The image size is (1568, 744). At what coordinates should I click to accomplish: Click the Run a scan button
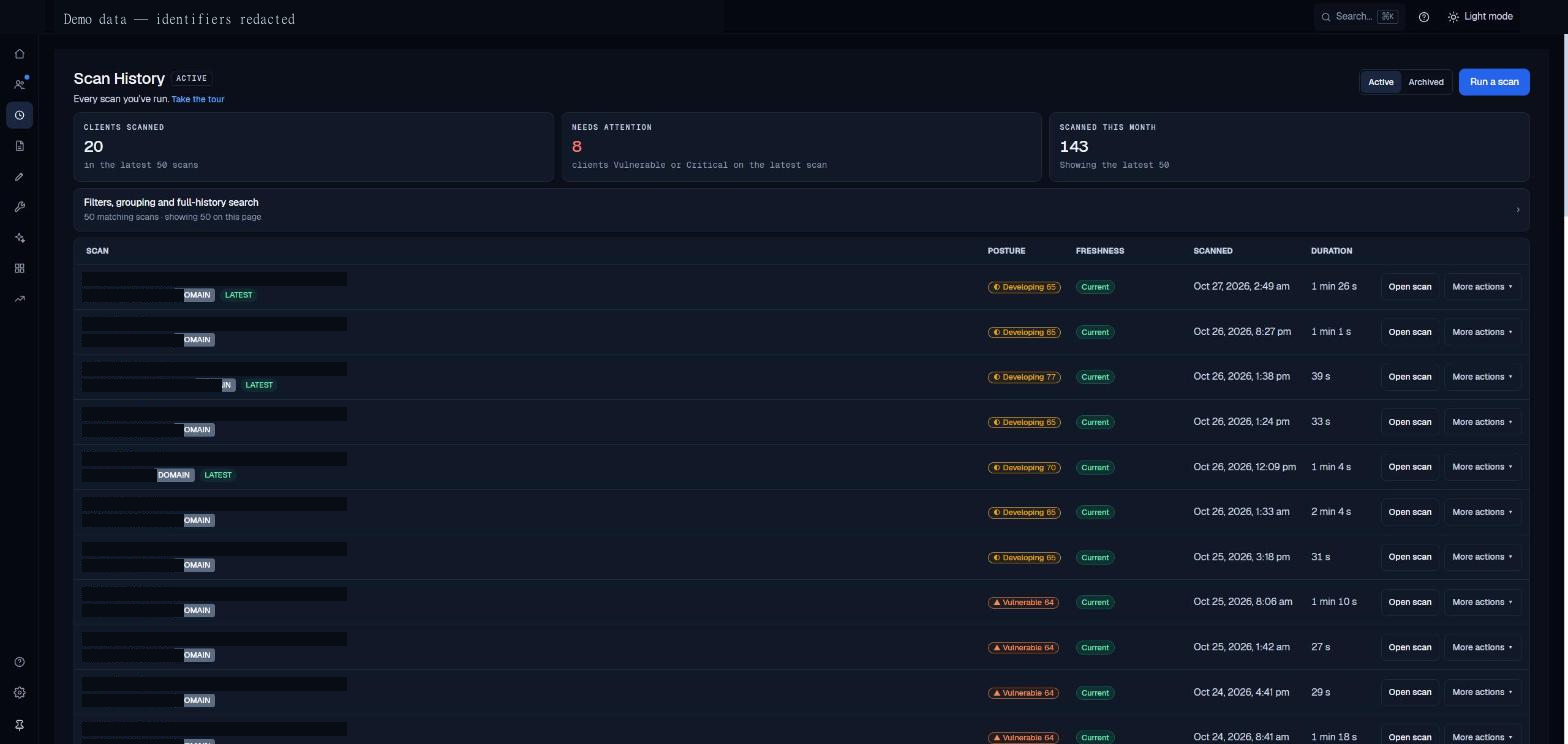pos(1494,82)
